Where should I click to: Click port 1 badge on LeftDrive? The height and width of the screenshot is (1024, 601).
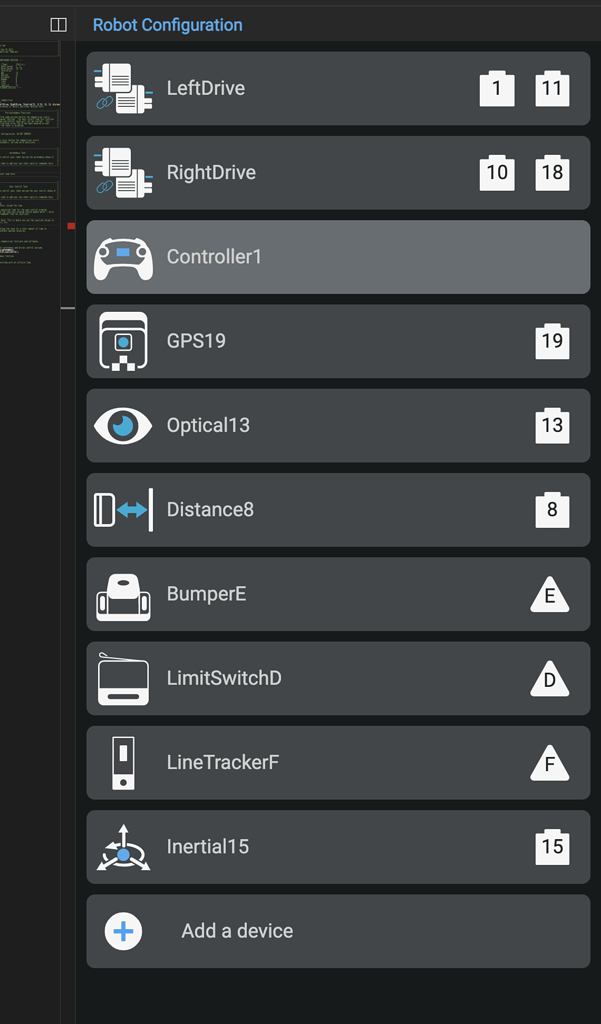click(497, 89)
